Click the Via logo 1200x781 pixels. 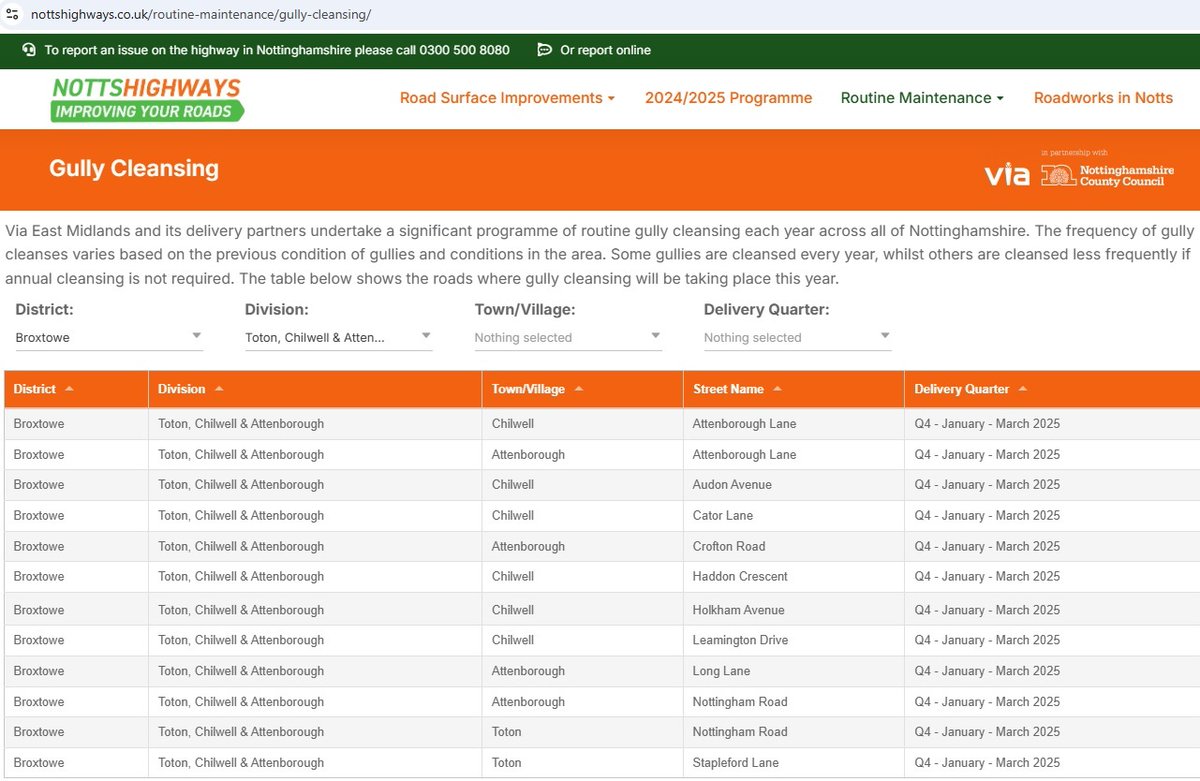[1007, 174]
